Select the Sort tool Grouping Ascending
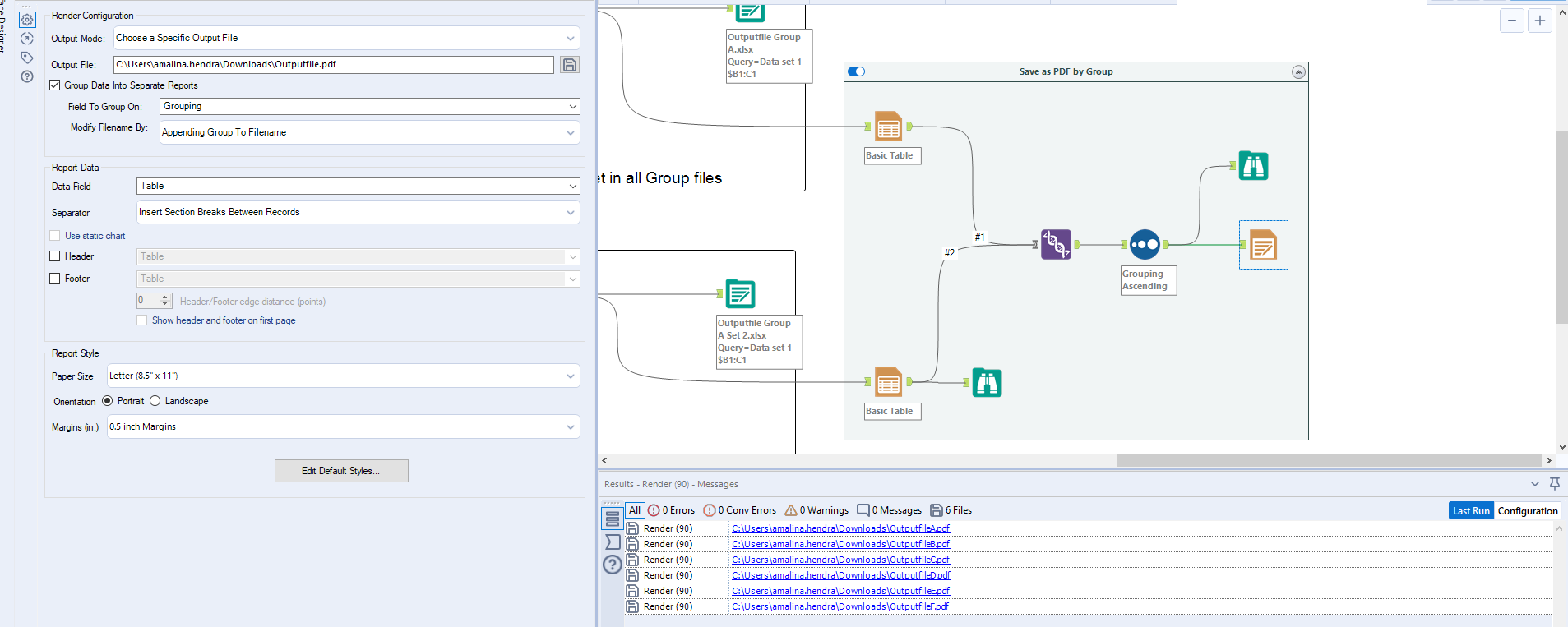1568x627 pixels. (x=1145, y=244)
